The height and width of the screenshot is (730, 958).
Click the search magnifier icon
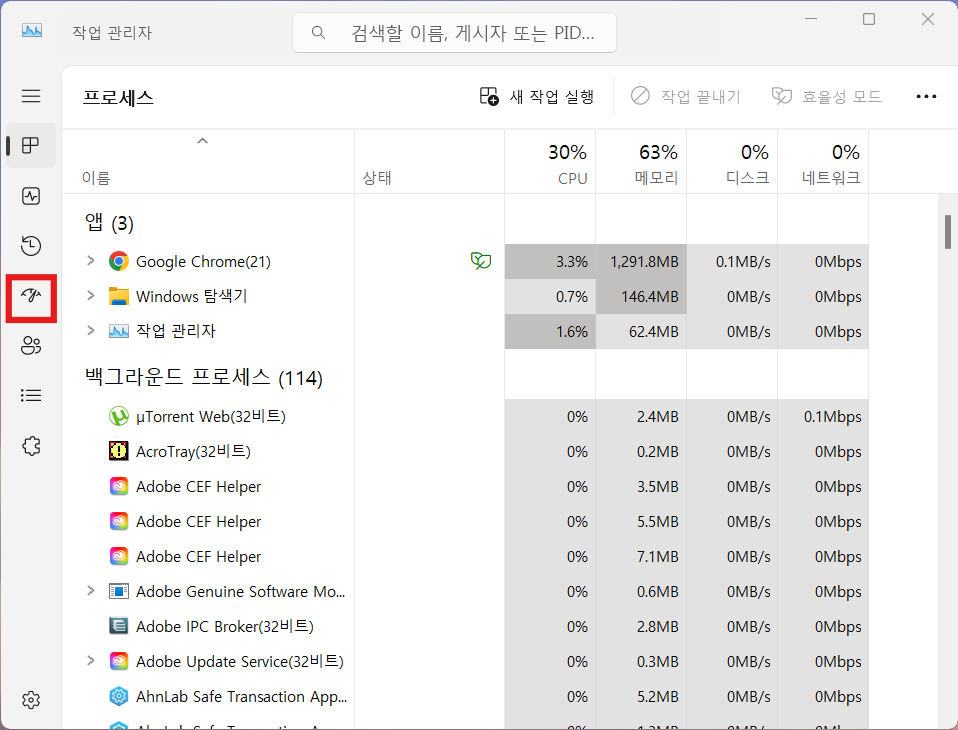point(318,32)
